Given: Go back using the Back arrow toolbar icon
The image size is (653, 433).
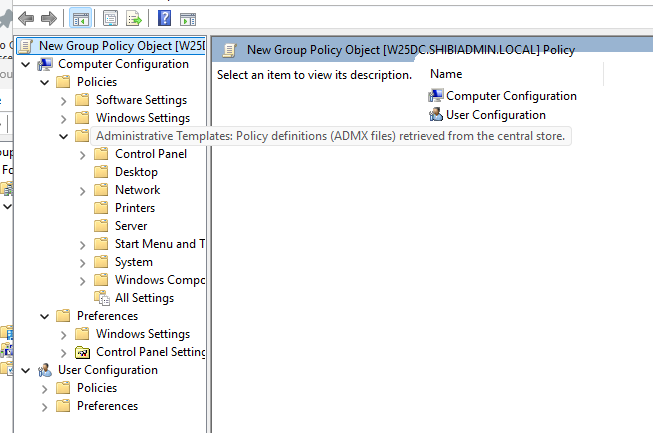Looking at the screenshot, I should click(26, 18).
